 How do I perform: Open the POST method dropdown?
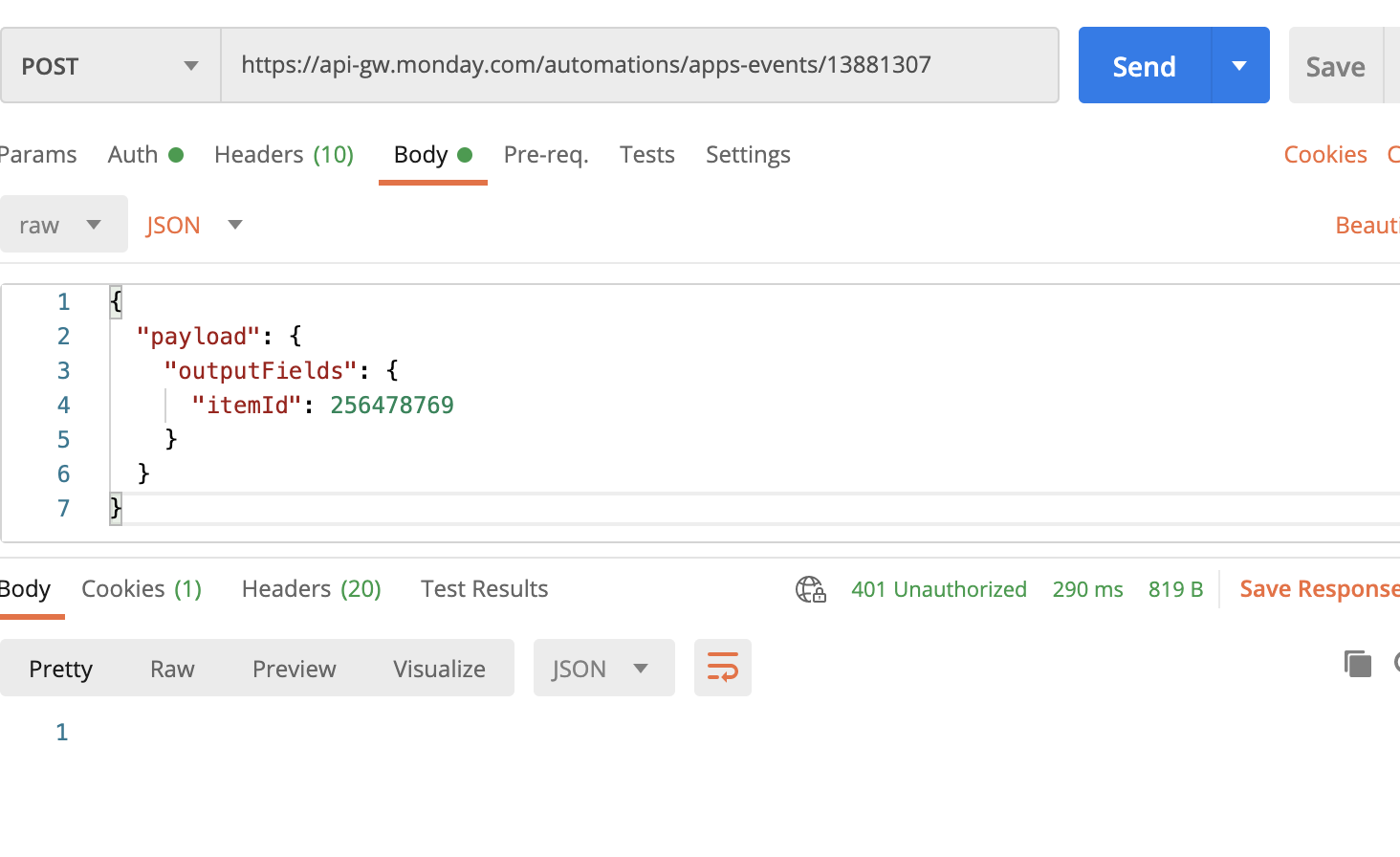click(111, 65)
